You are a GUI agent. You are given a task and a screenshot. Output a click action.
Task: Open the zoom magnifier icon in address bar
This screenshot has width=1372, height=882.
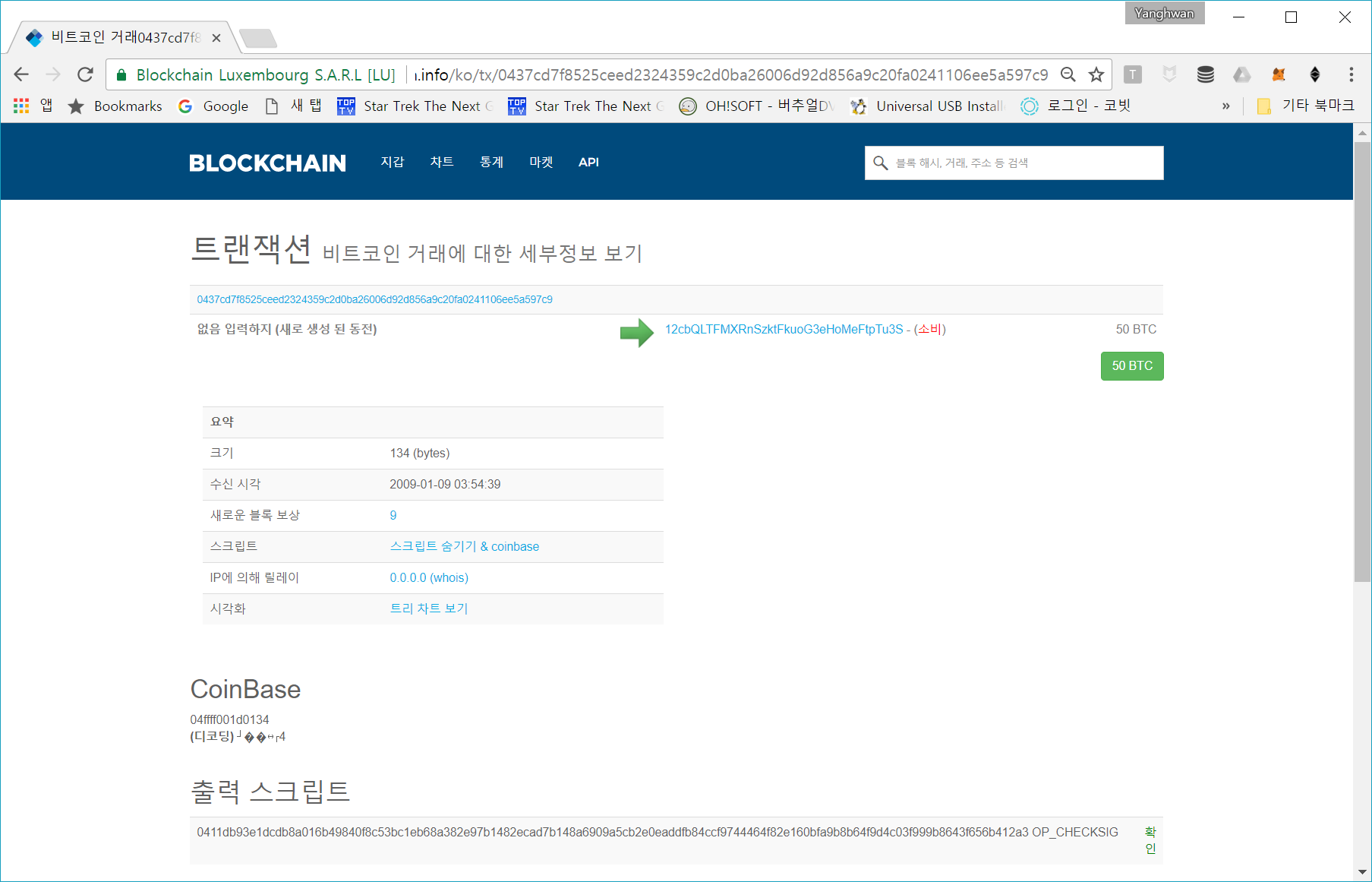1068,74
